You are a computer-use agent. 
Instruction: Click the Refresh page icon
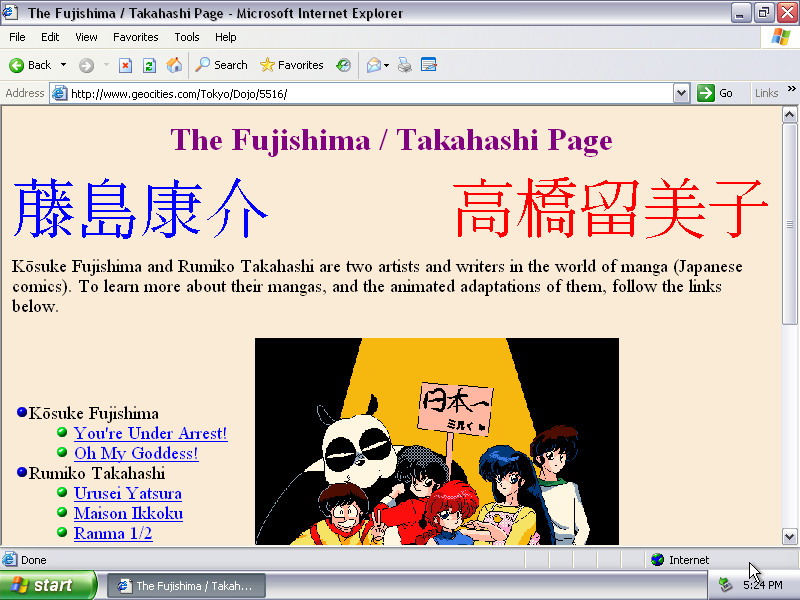point(149,65)
